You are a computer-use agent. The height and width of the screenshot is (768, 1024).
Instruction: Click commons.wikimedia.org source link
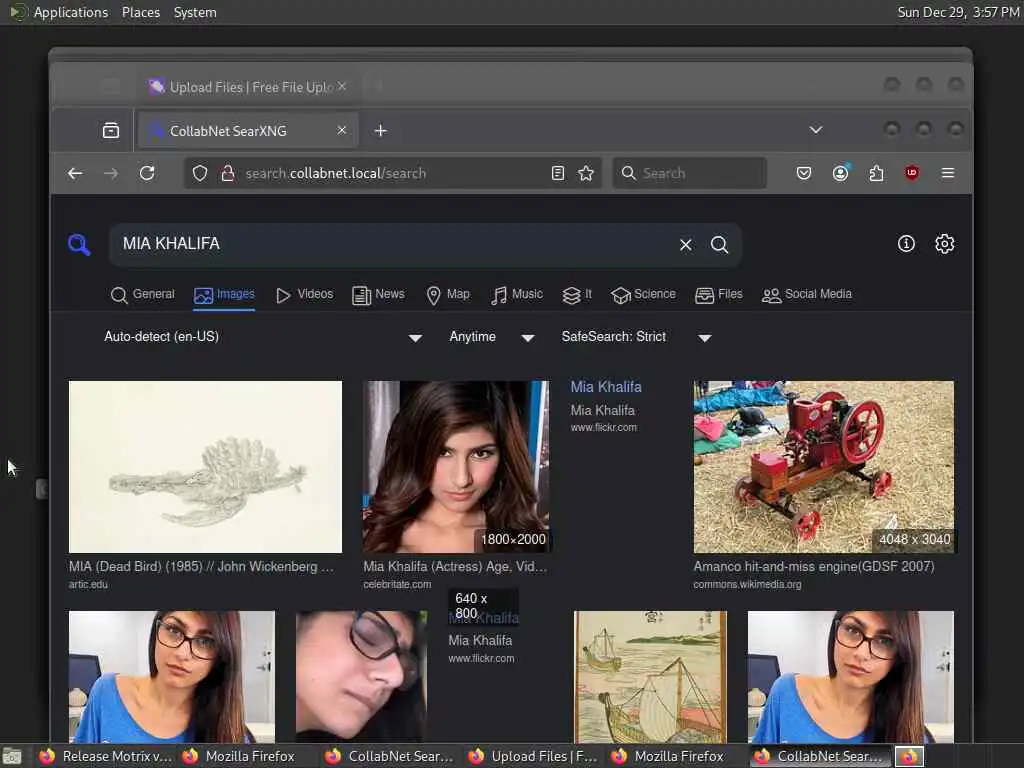tap(747, 584)
